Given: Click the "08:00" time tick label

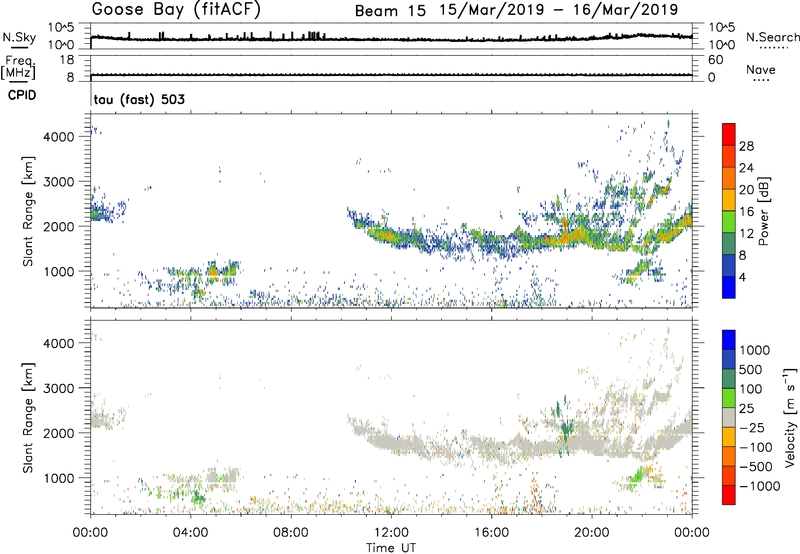Looking at the screenshot, I should (x=291, y=533).
